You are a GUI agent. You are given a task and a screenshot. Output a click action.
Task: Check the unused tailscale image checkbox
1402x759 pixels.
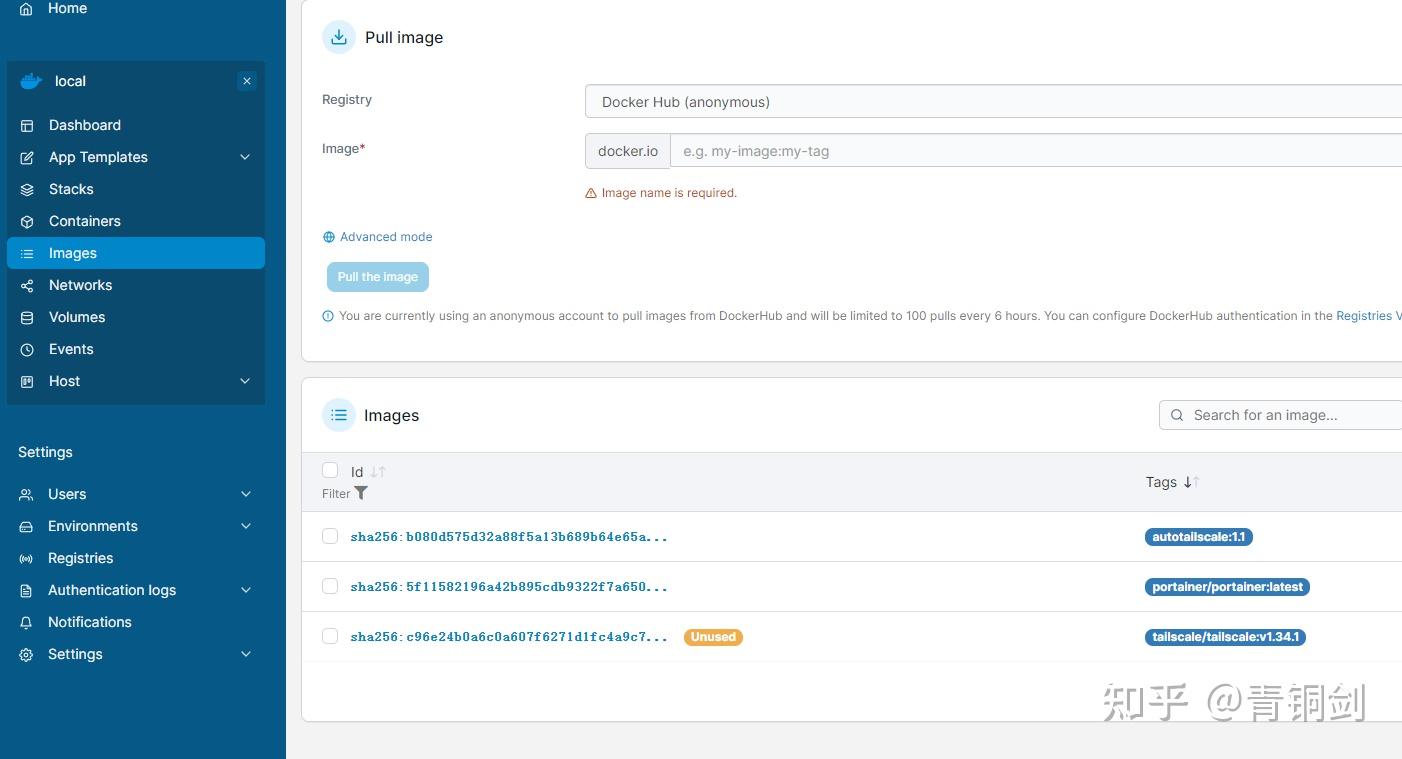(x=330, y=636)
